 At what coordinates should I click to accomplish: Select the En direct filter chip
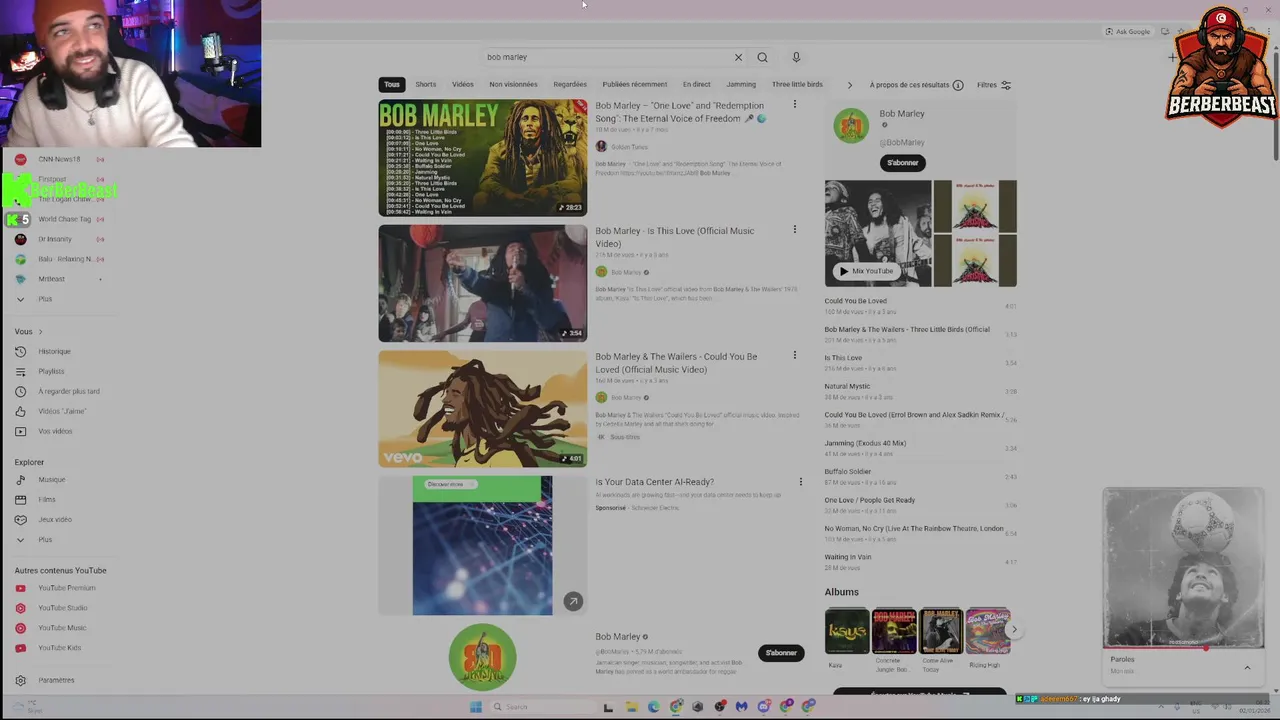697,85
